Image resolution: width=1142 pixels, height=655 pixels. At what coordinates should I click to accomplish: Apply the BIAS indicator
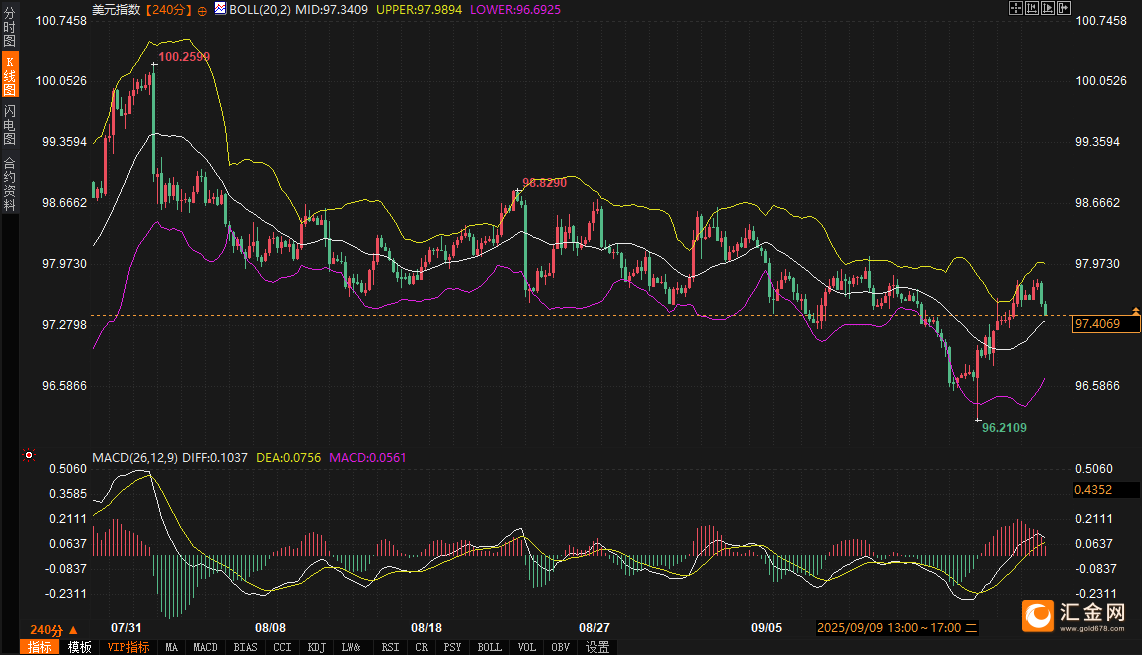[x=245, y=647]
